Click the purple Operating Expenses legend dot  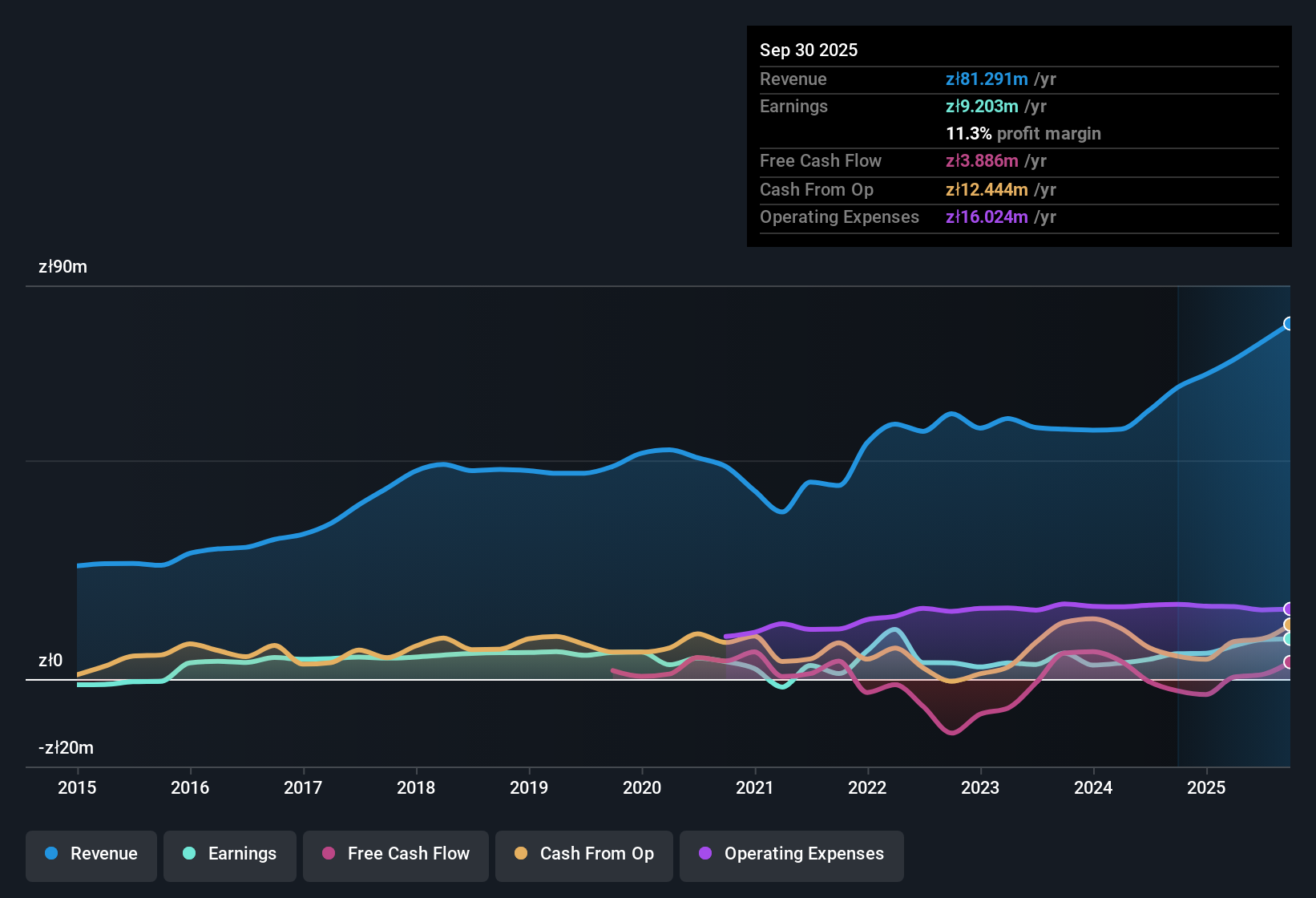(704, 854)
